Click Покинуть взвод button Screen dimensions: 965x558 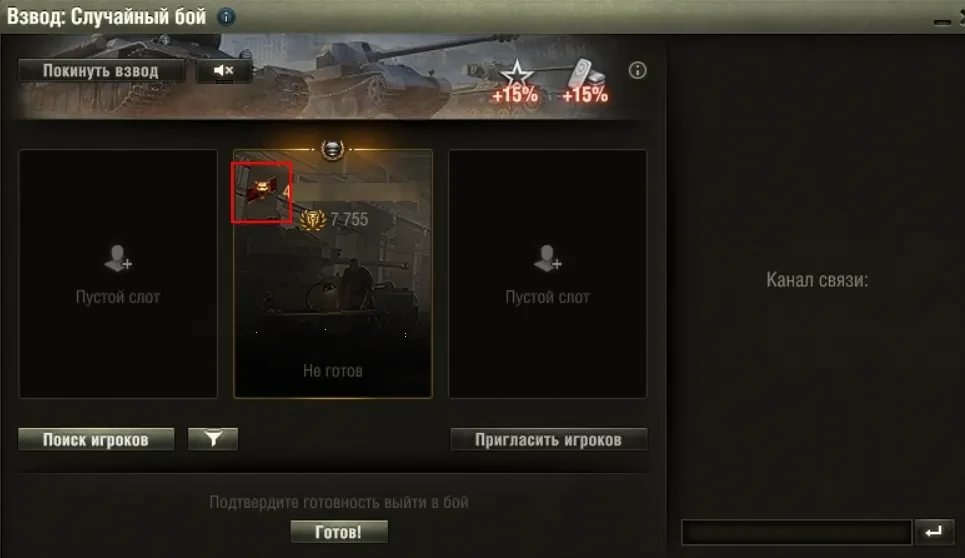pos(101,71)
